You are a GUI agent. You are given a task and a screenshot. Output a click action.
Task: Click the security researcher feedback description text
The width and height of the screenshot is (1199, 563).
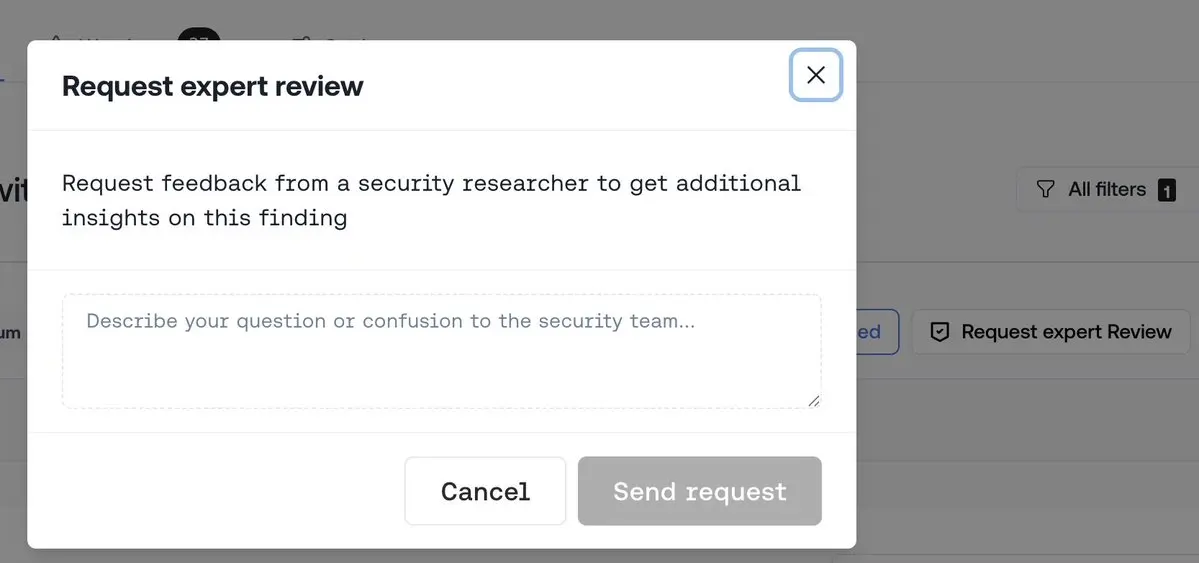tap(431, 200)
